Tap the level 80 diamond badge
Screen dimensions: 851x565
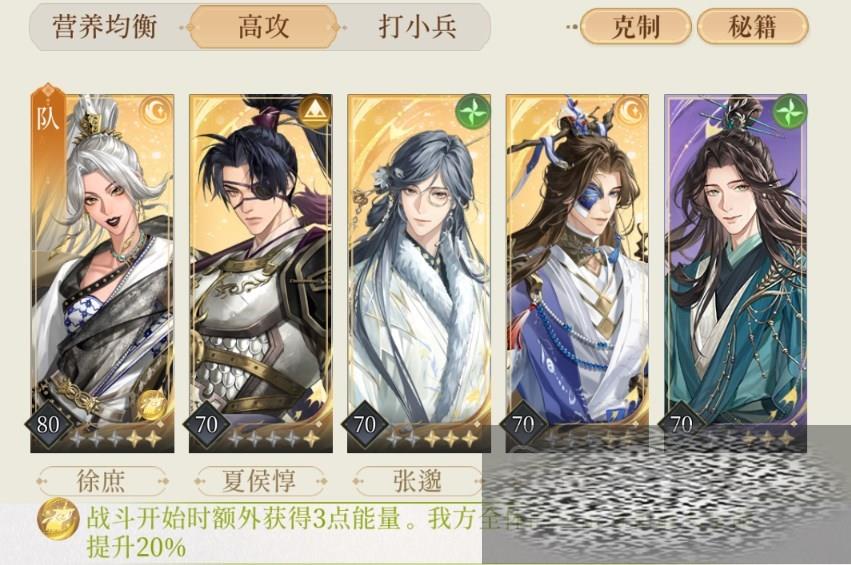point(48,425)
